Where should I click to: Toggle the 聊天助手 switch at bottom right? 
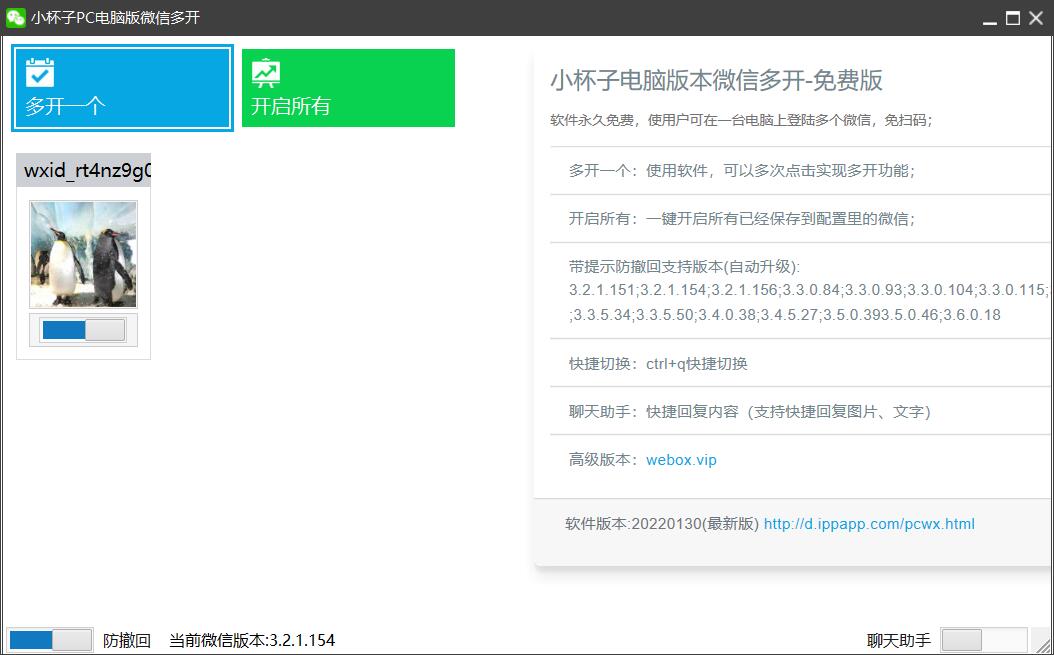point(983,640)
